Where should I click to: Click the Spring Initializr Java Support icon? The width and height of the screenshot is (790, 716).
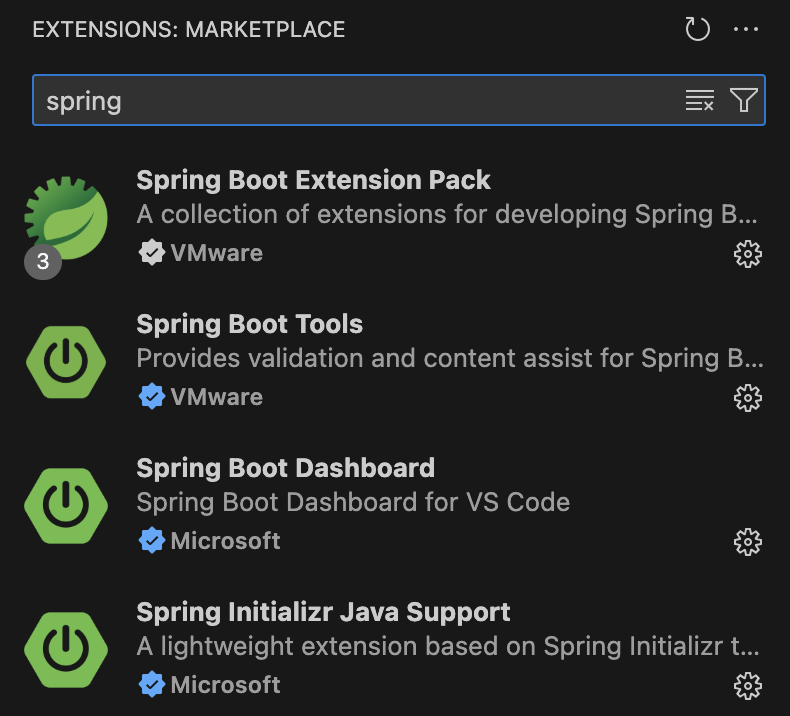[x=66, y=649]
